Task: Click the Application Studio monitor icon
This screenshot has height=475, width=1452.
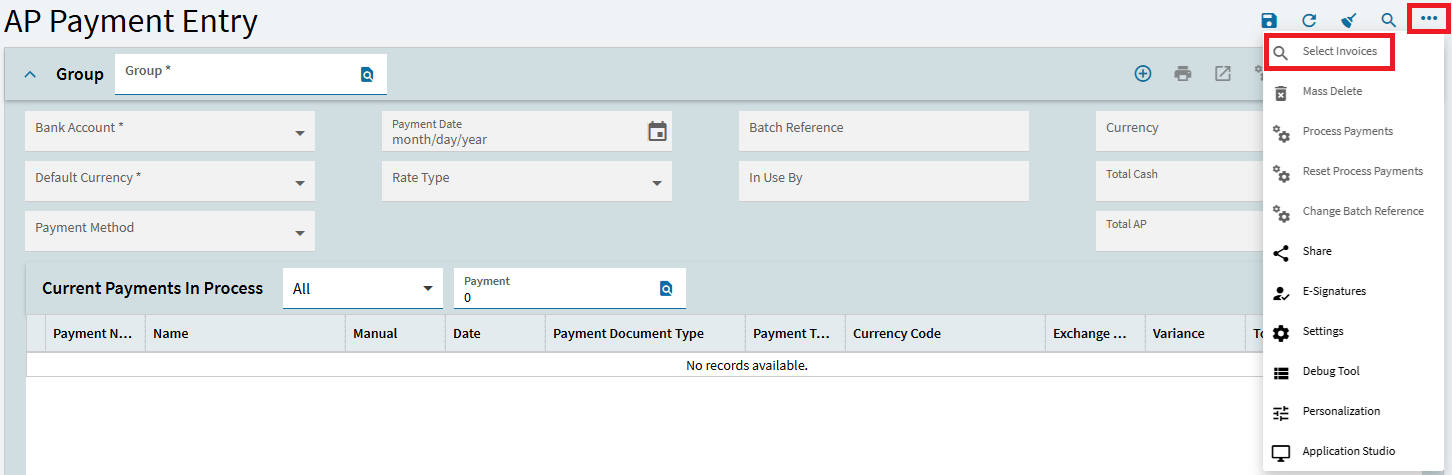Action: coord(1281,452)
